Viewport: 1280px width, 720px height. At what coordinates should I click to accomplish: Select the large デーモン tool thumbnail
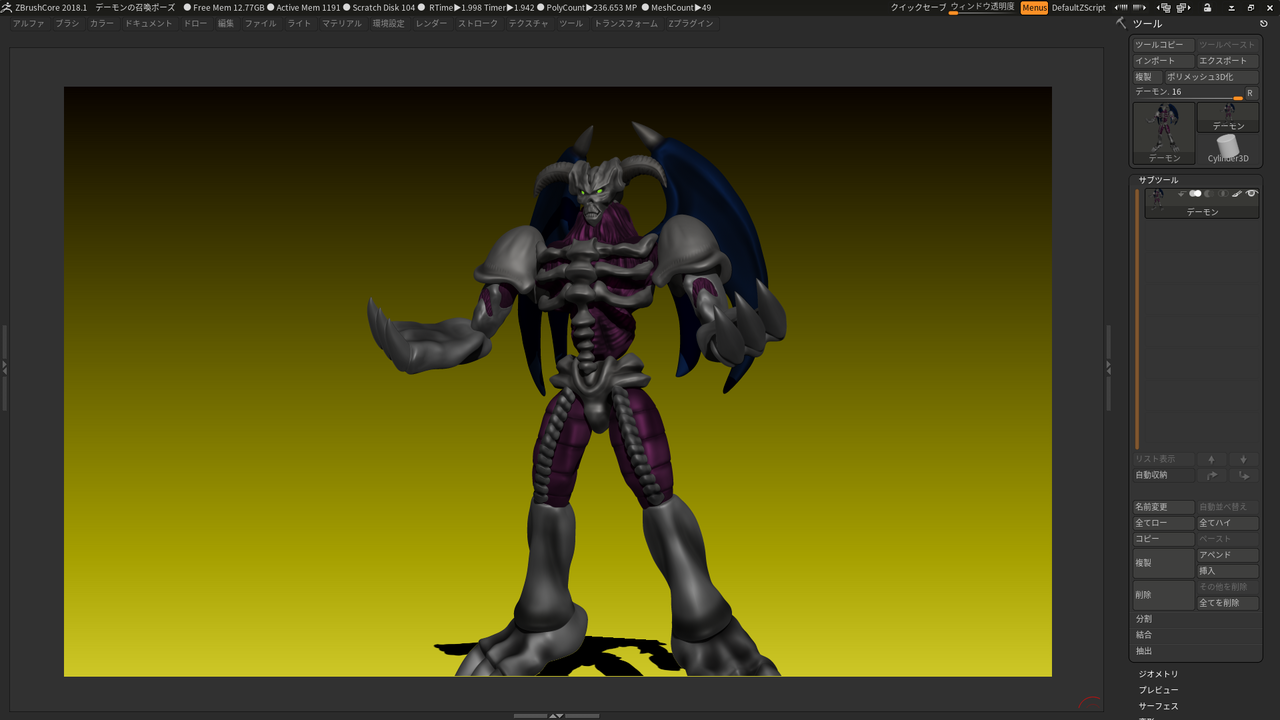1164,133
